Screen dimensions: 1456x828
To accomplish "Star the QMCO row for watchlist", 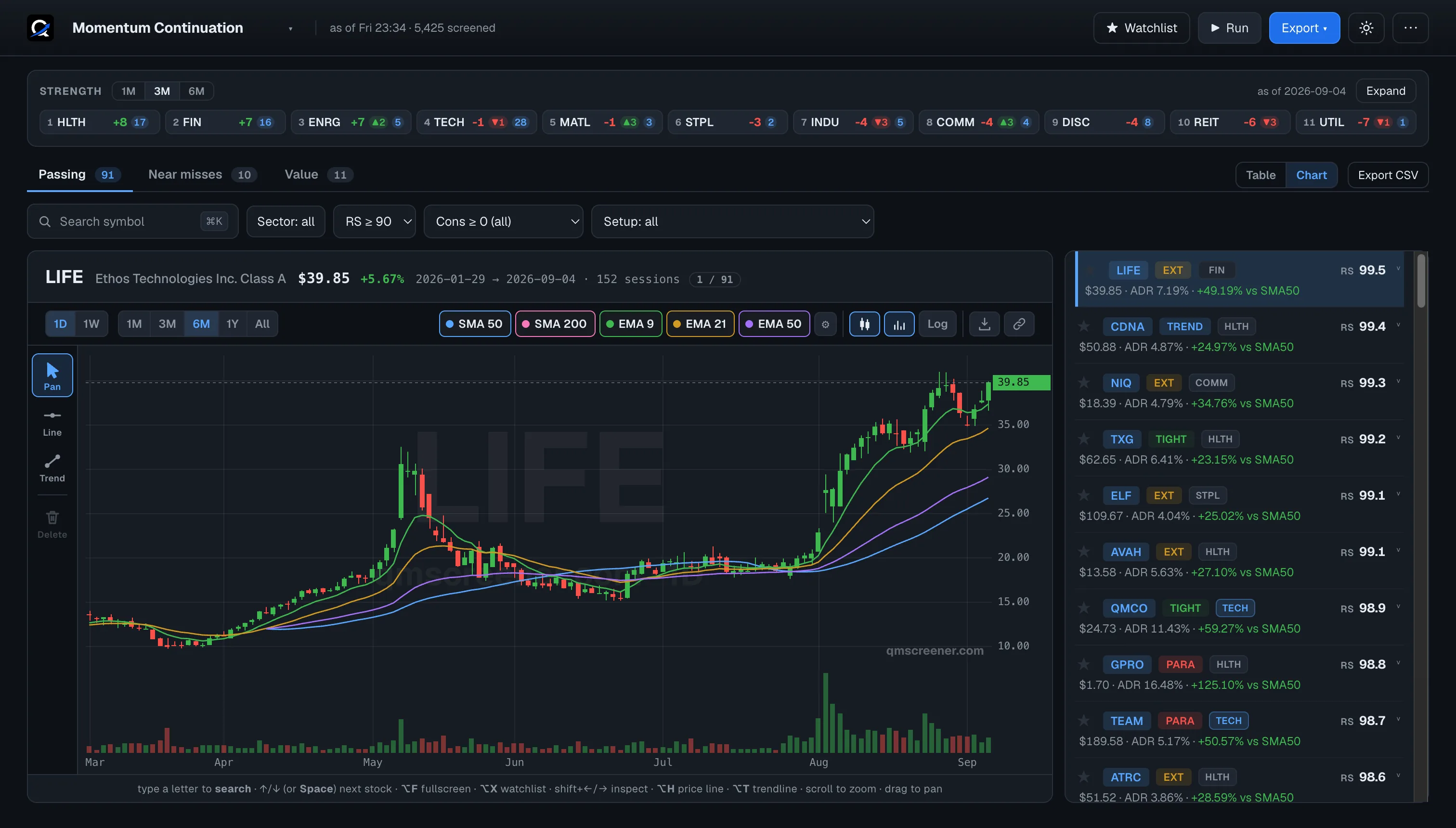I will tap(1084, 608).
